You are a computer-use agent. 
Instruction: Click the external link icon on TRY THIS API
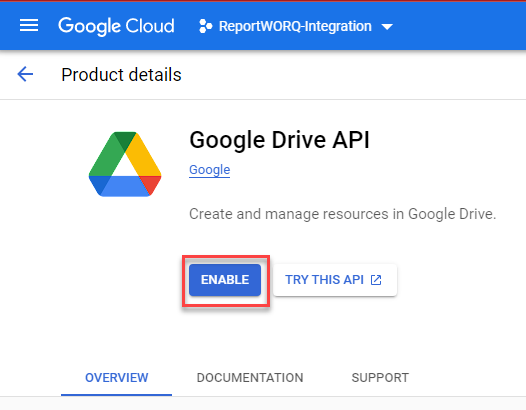coord(376,280)
